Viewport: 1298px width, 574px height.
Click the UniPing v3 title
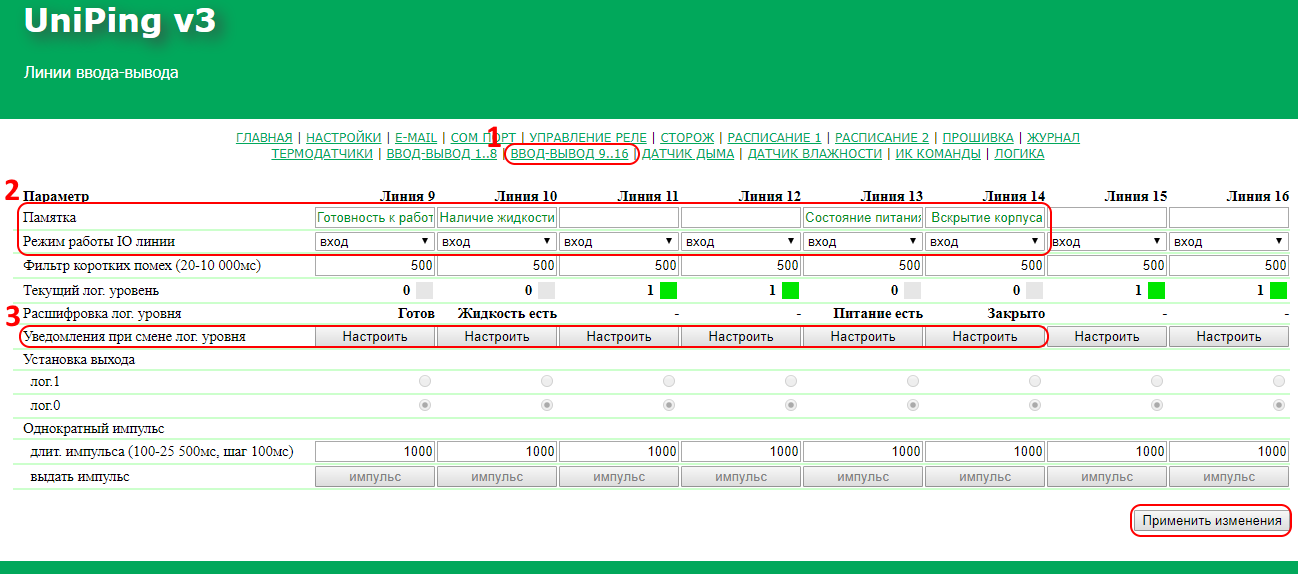point(120,21)
